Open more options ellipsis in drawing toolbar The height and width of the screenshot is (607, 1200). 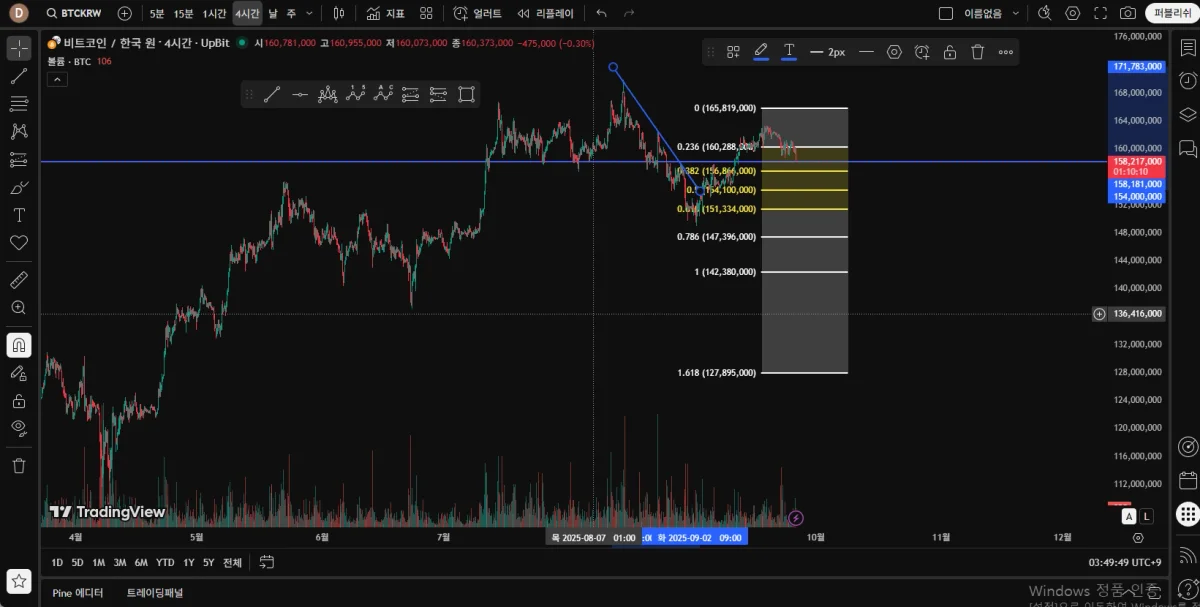pos(1006,52)
